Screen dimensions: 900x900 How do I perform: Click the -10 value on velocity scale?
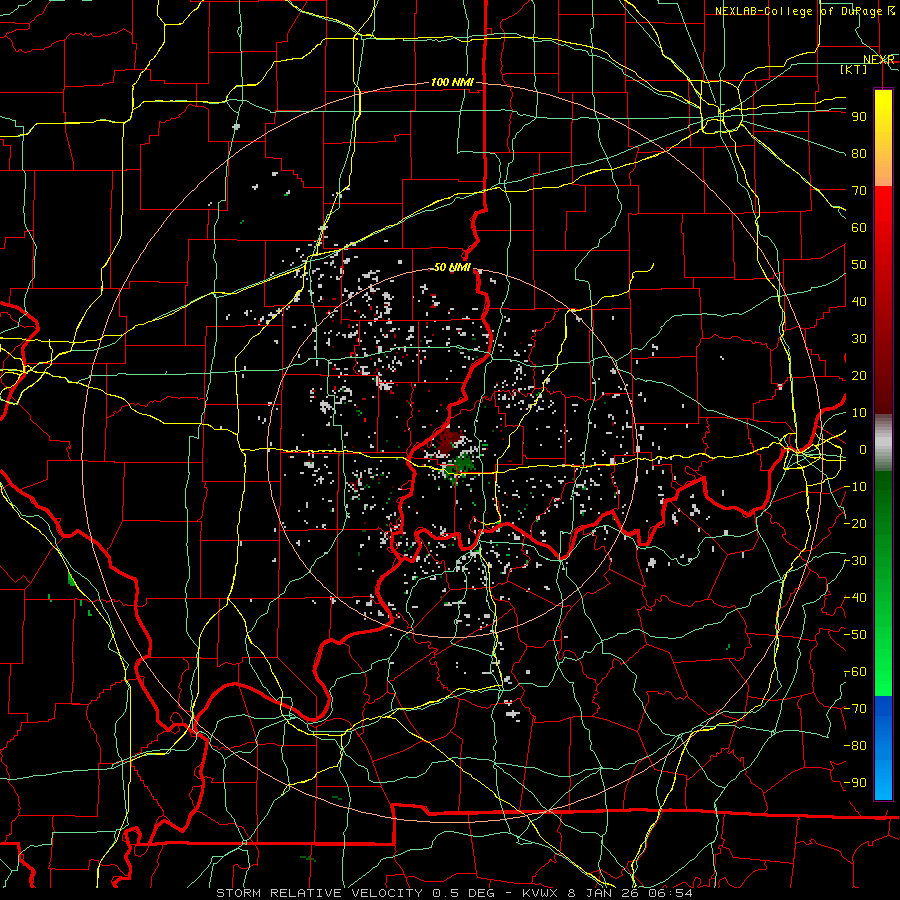coord(856,487)
